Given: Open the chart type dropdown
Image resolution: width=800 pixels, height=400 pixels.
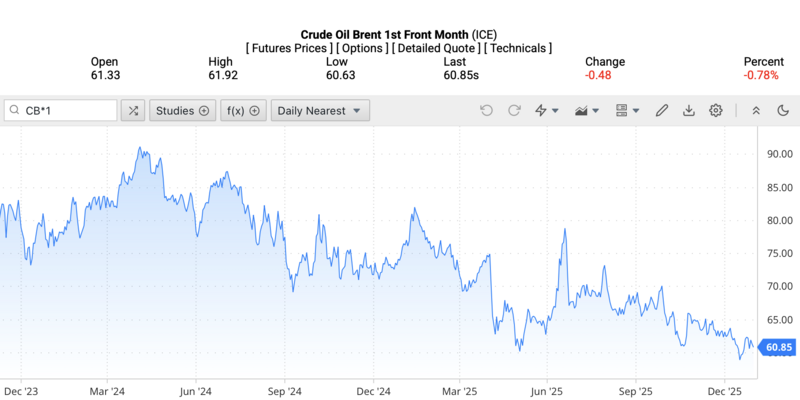Looking at the screenshot, I should click(586, 110).
